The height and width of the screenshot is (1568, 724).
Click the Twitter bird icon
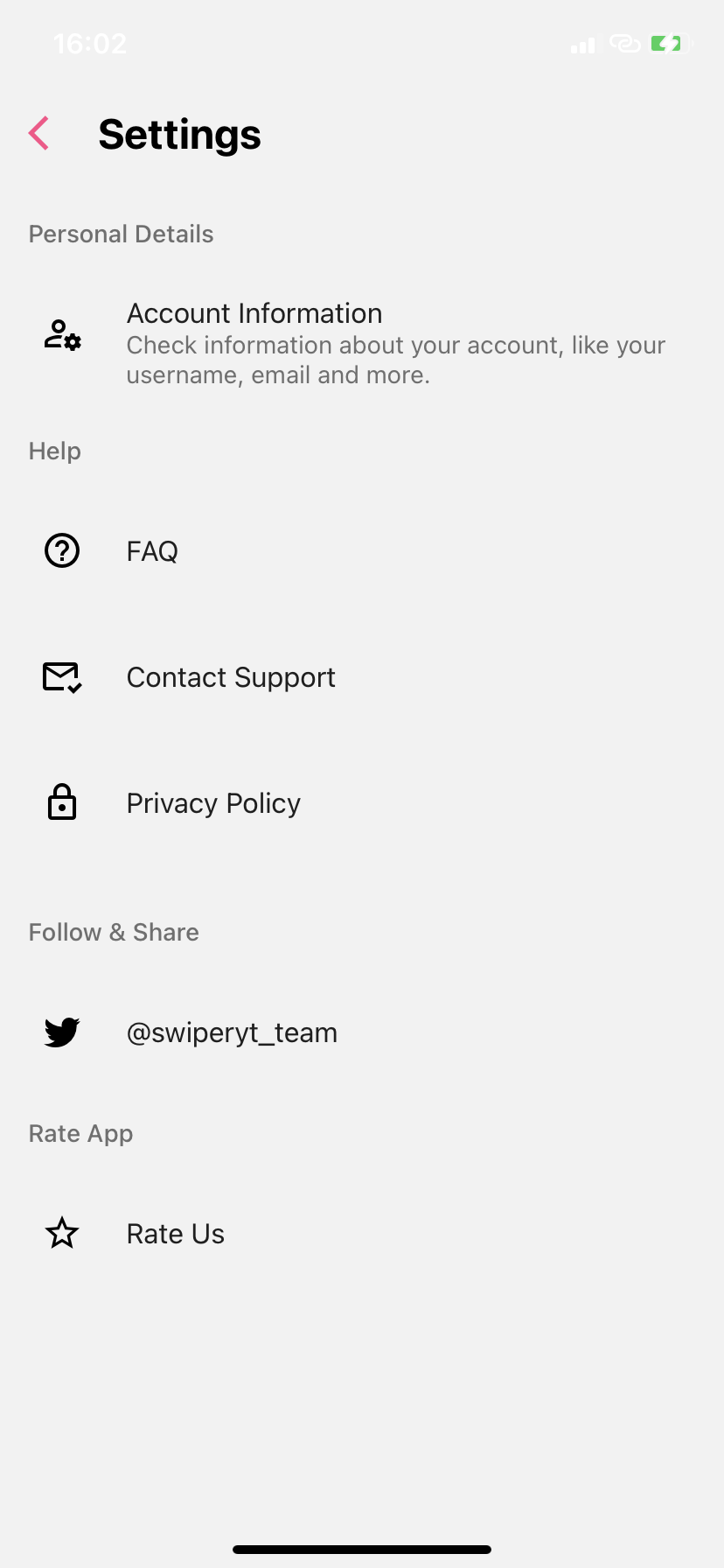coord(62,1032)
